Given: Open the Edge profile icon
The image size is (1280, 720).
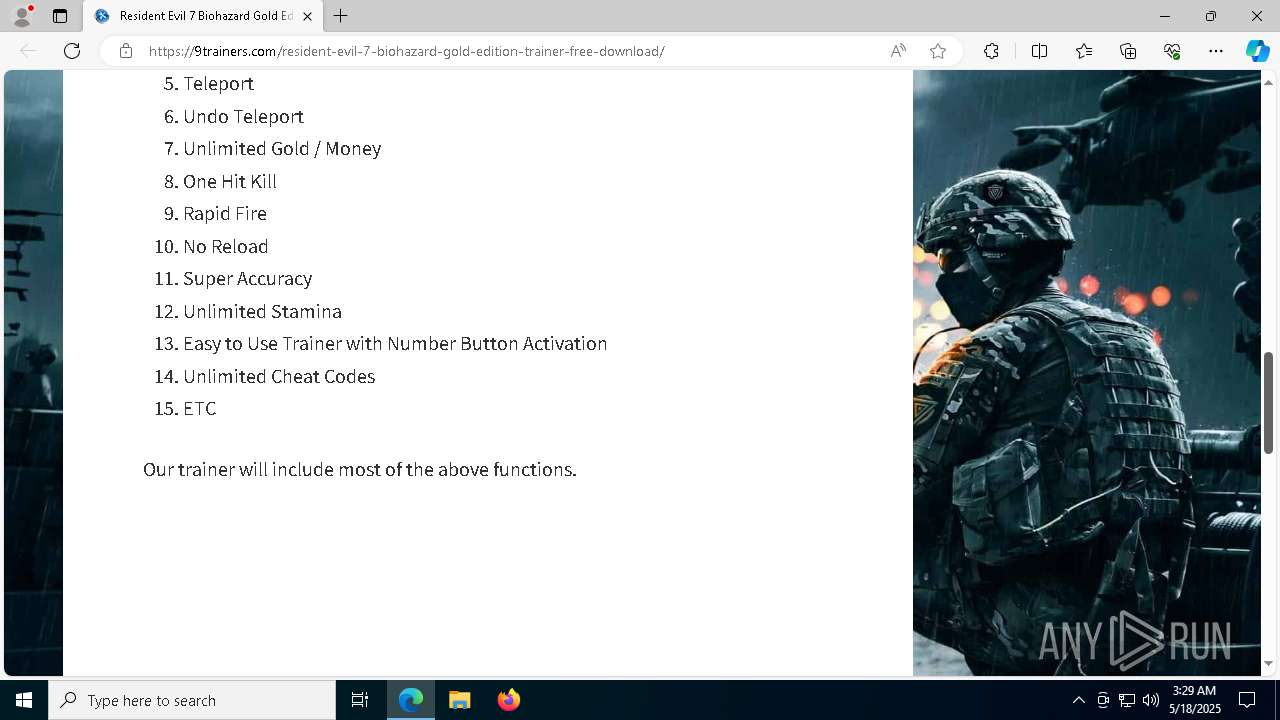Looking at the screenshot, I should click(22, 16).
